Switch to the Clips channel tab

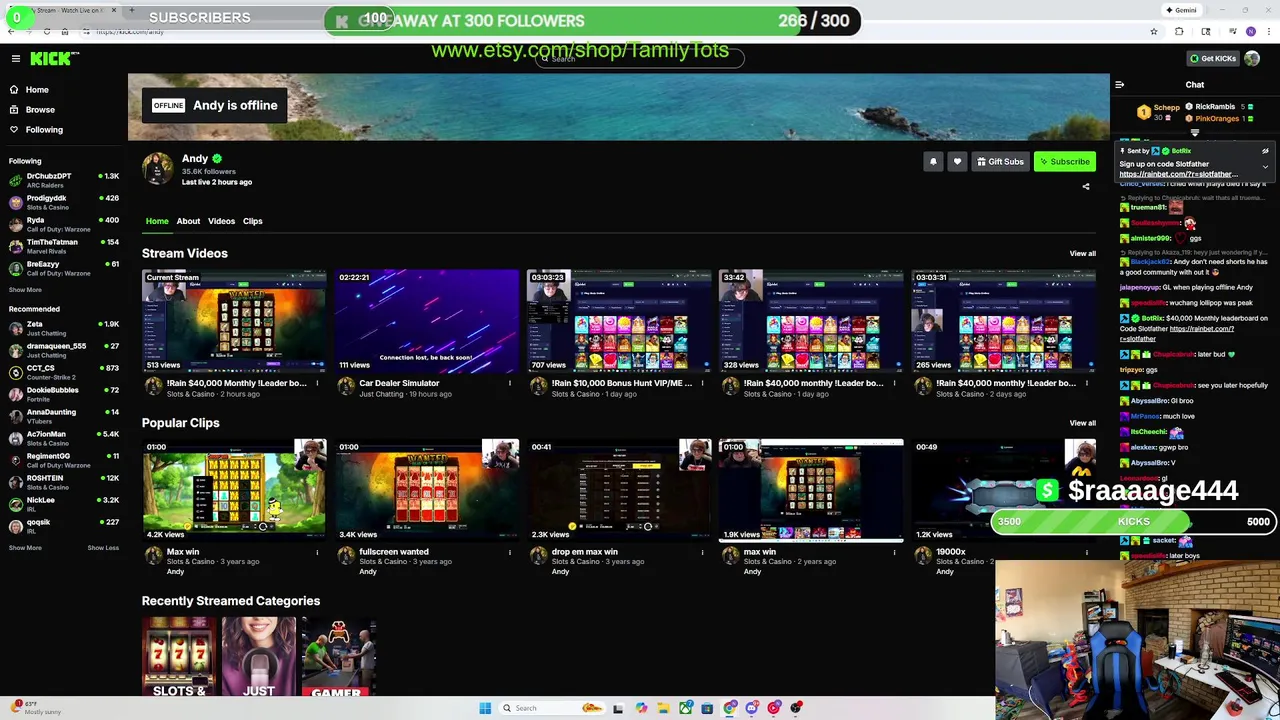(252, 221)
